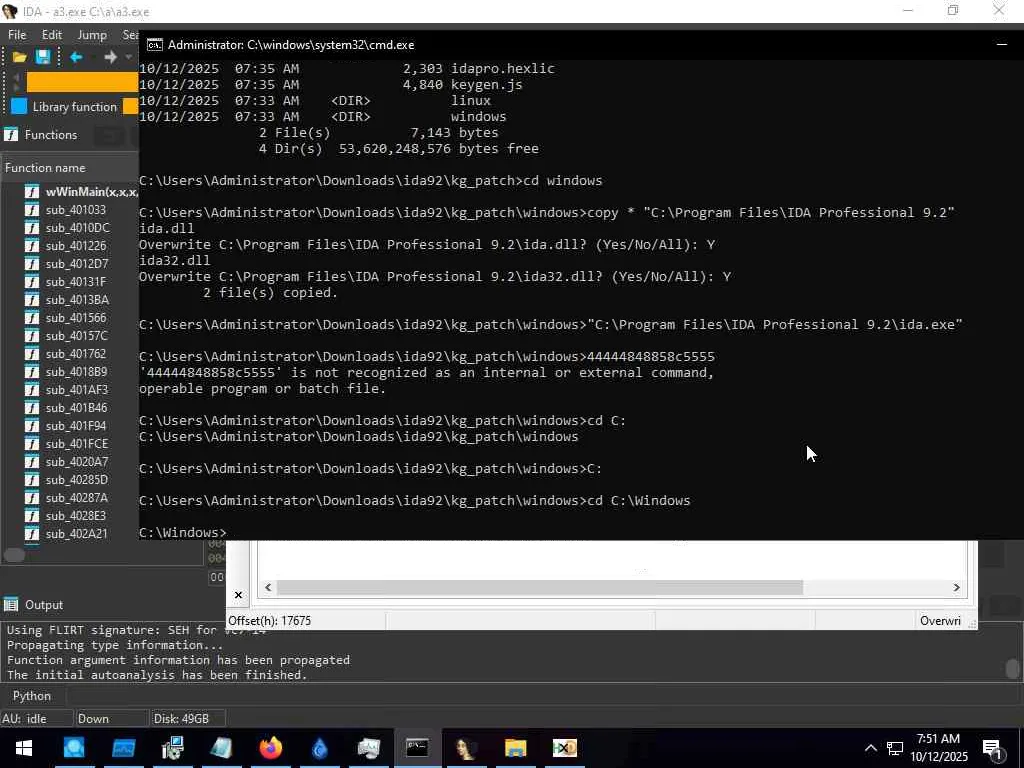Click the function icon beside sub_401033
The width and height of the screenshot is (1024, 768).
click(31, 210)
